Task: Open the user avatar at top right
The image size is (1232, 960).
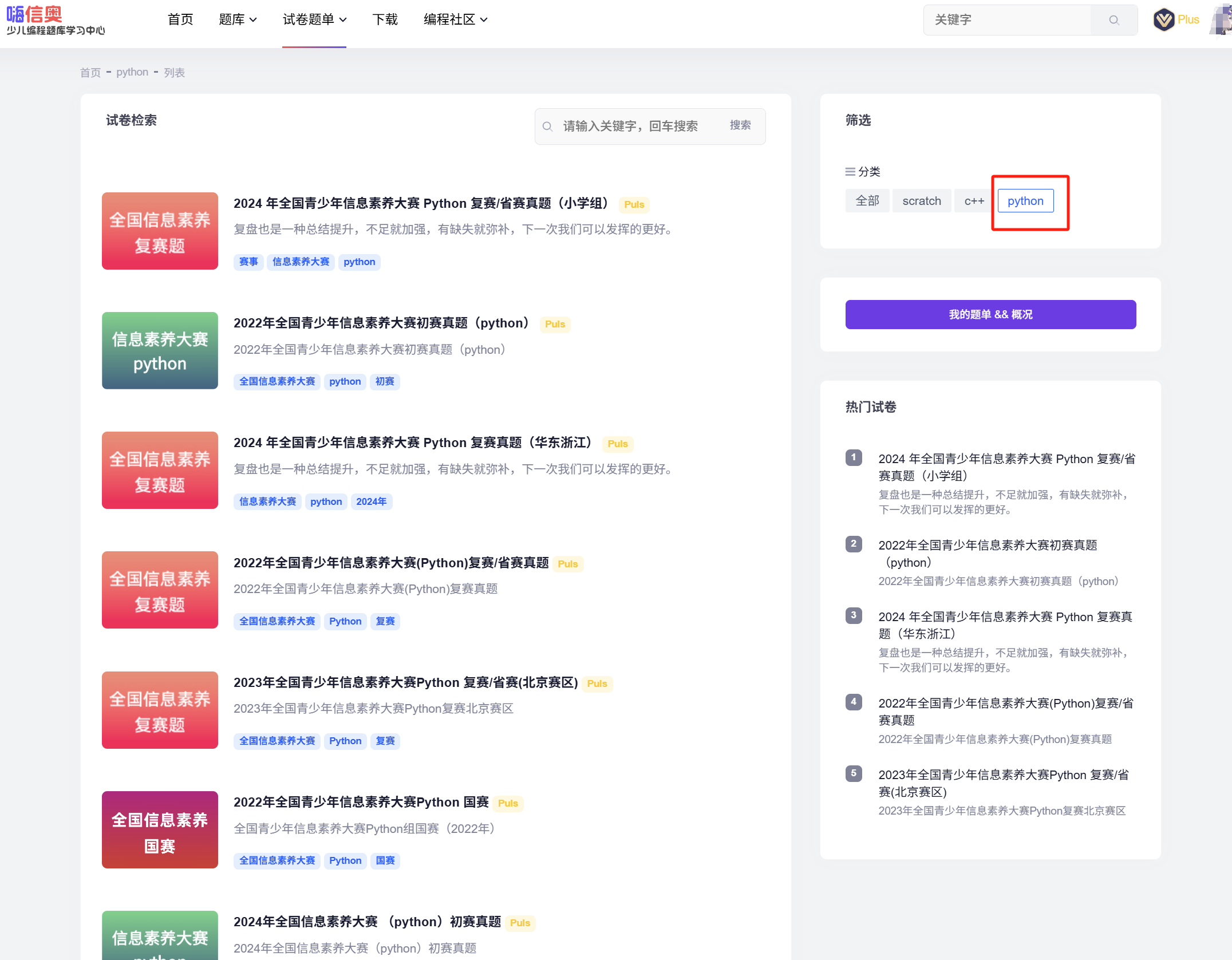Action: click(x=1222, y=20)
